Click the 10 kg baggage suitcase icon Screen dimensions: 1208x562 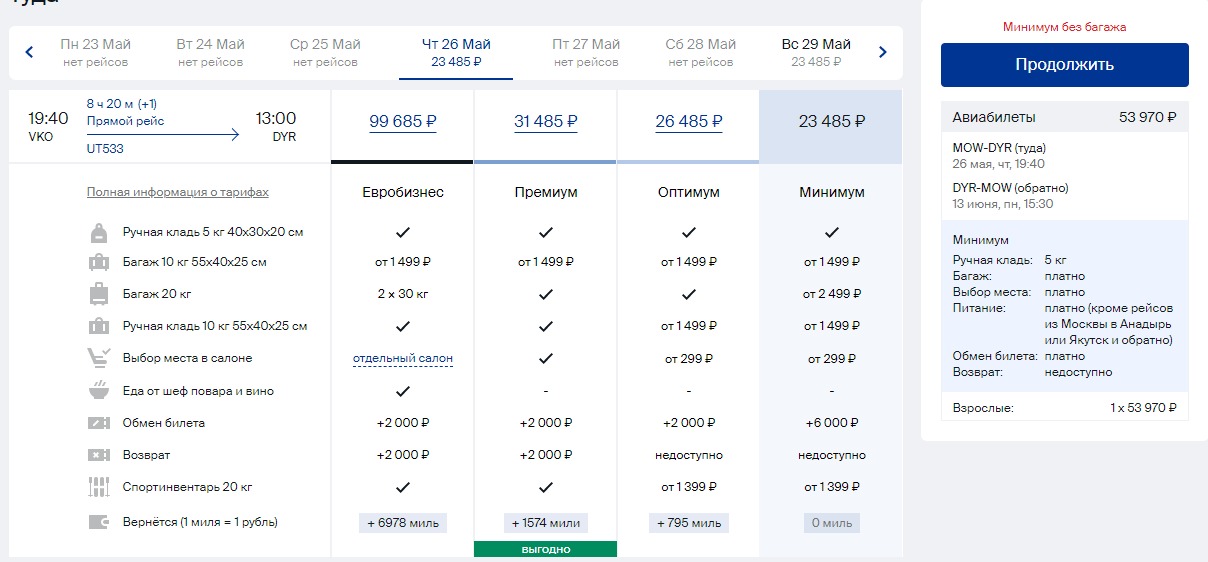(x=99, y=262)
